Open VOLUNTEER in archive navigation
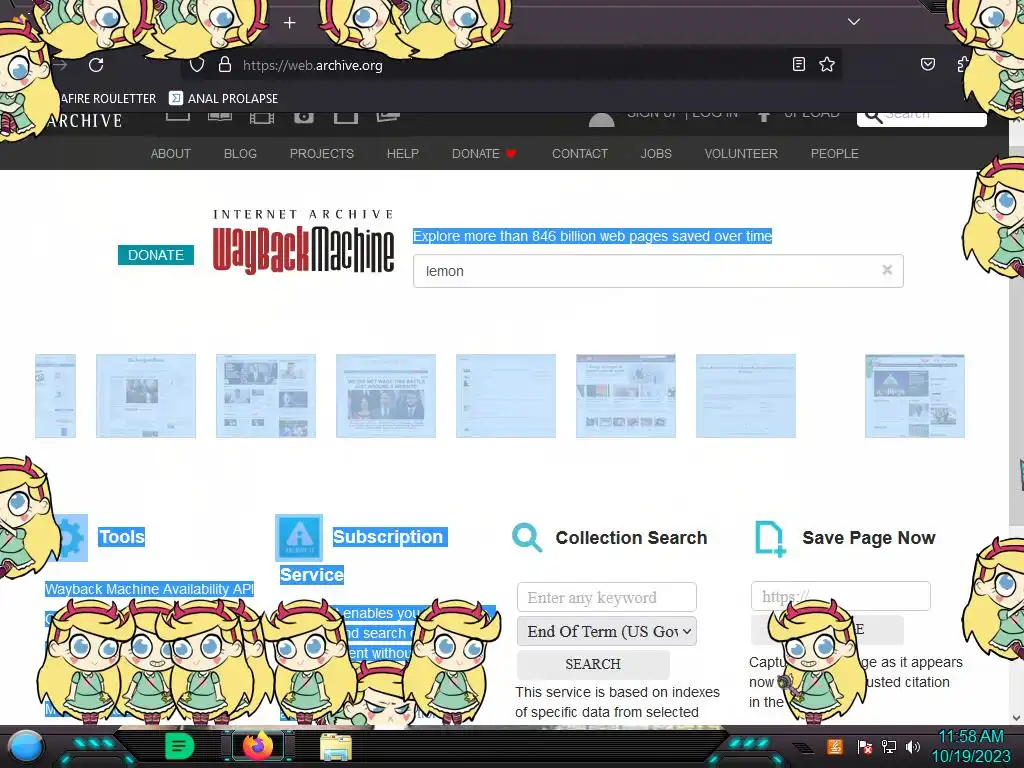Screen dimensions: 1024x768 pos(741,153)
